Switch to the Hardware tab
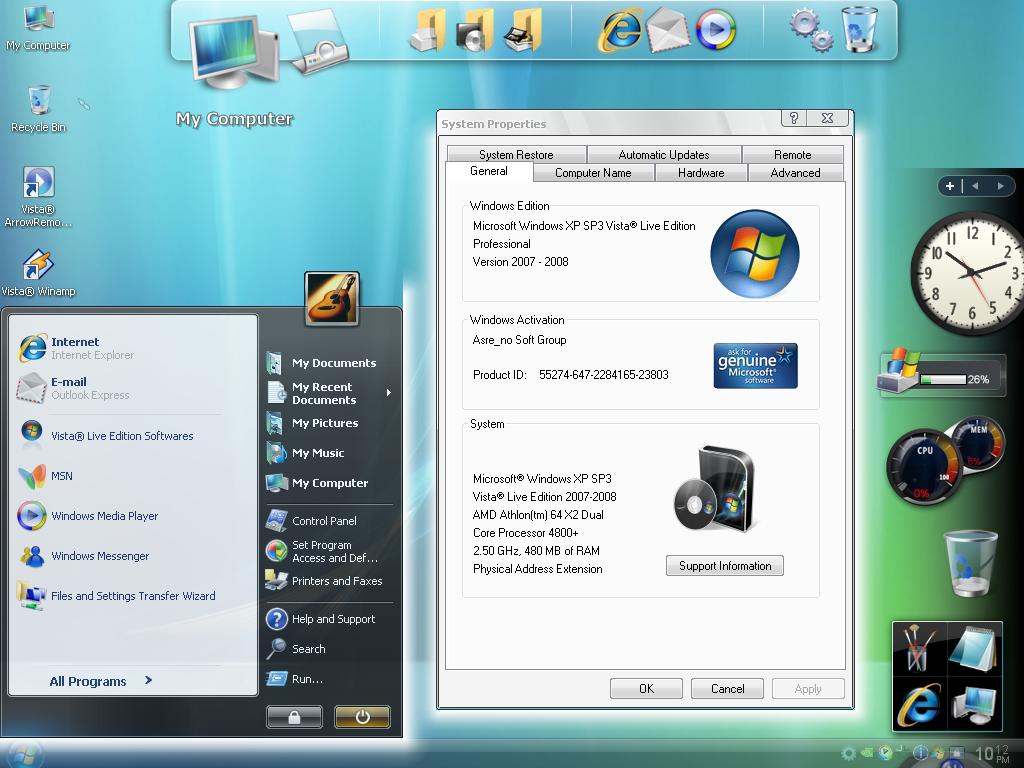Viewport: 1024px width, 768px height. pos(701,172)
